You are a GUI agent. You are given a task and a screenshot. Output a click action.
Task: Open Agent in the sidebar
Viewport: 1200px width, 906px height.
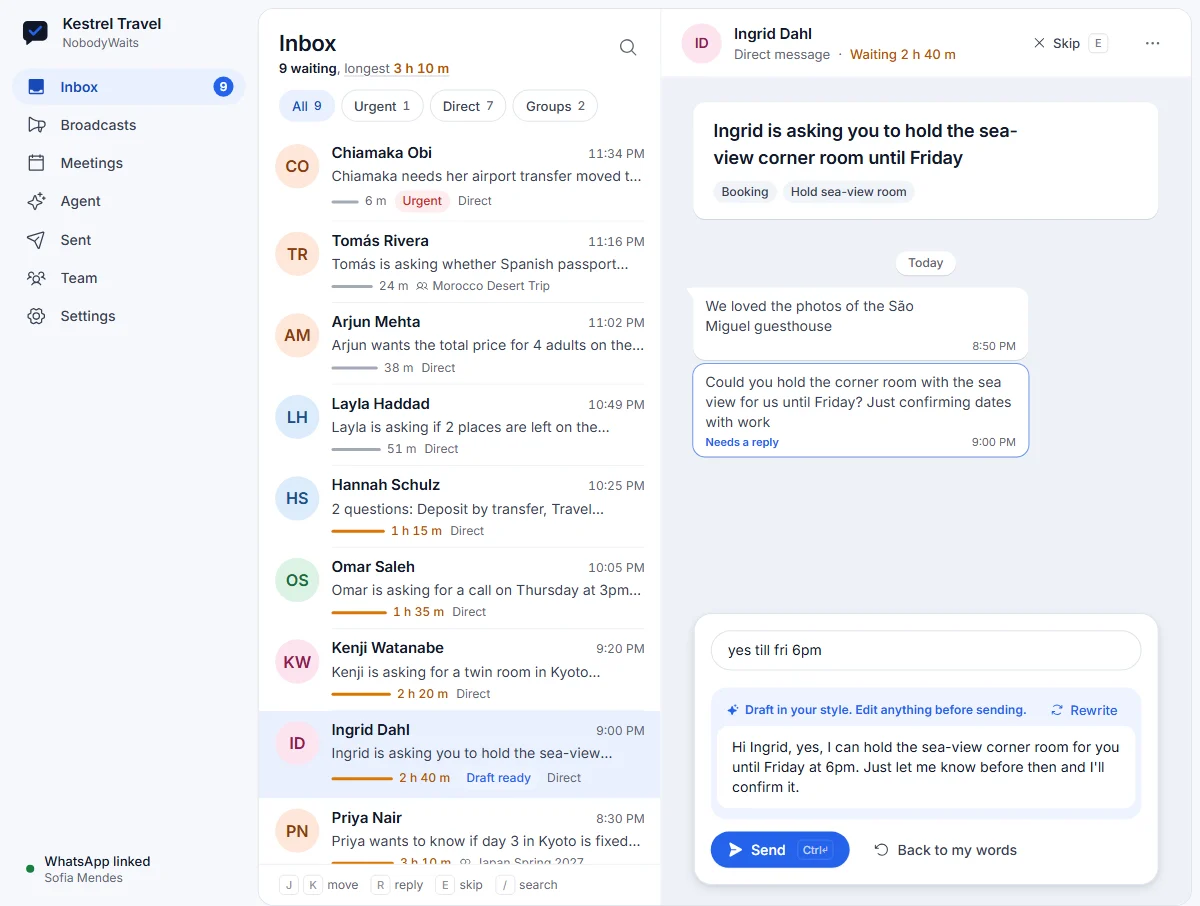coord(129,201)
